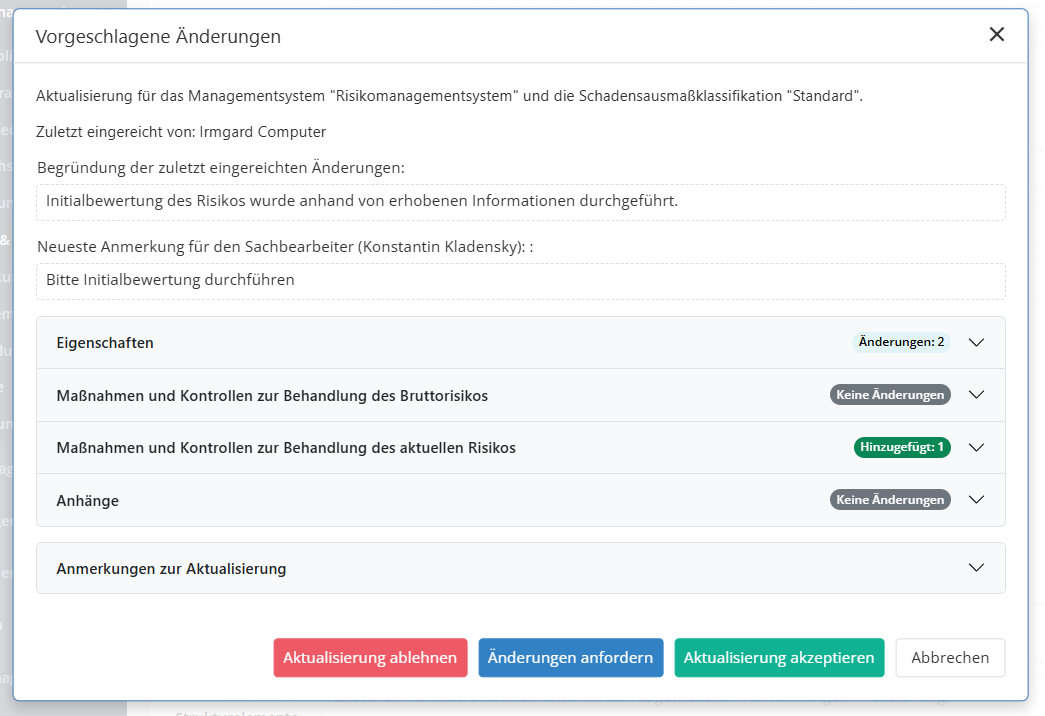Select the Anhänge section title
This screenshot has width=1045, height=716.
[88, 501]
